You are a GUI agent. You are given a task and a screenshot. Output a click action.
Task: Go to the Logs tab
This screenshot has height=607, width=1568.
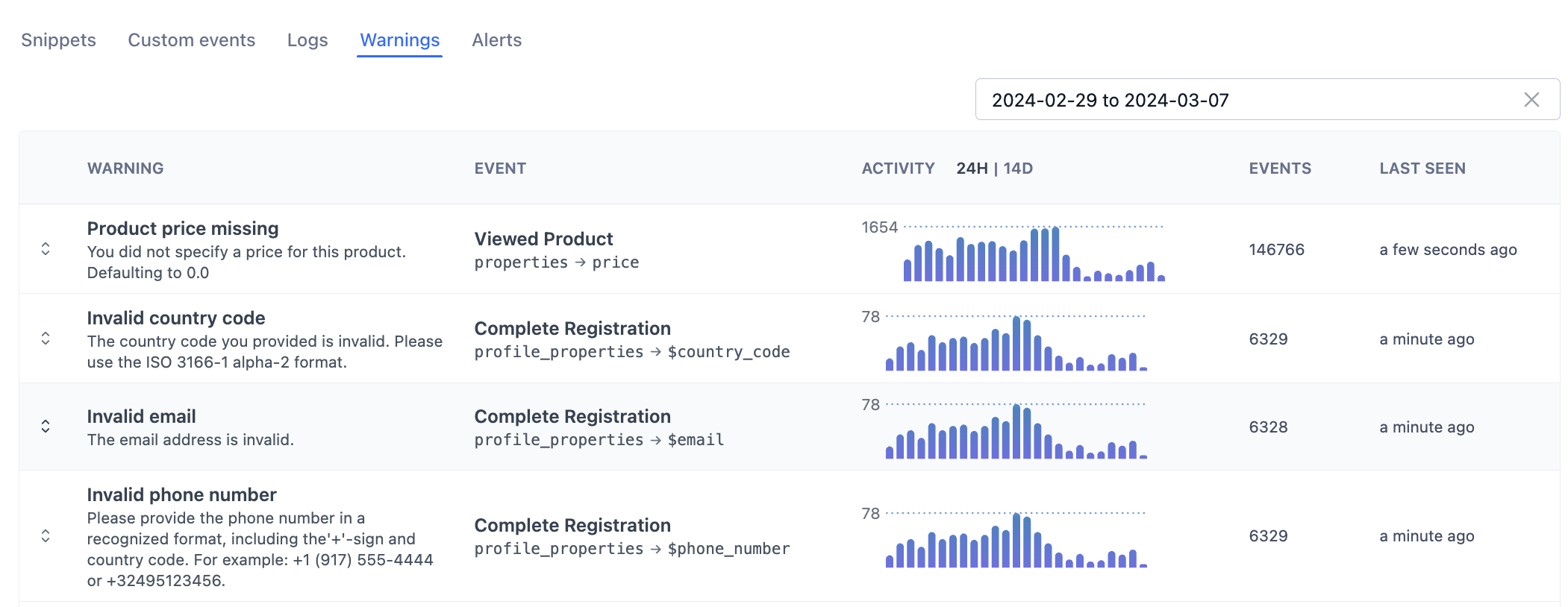307,40
